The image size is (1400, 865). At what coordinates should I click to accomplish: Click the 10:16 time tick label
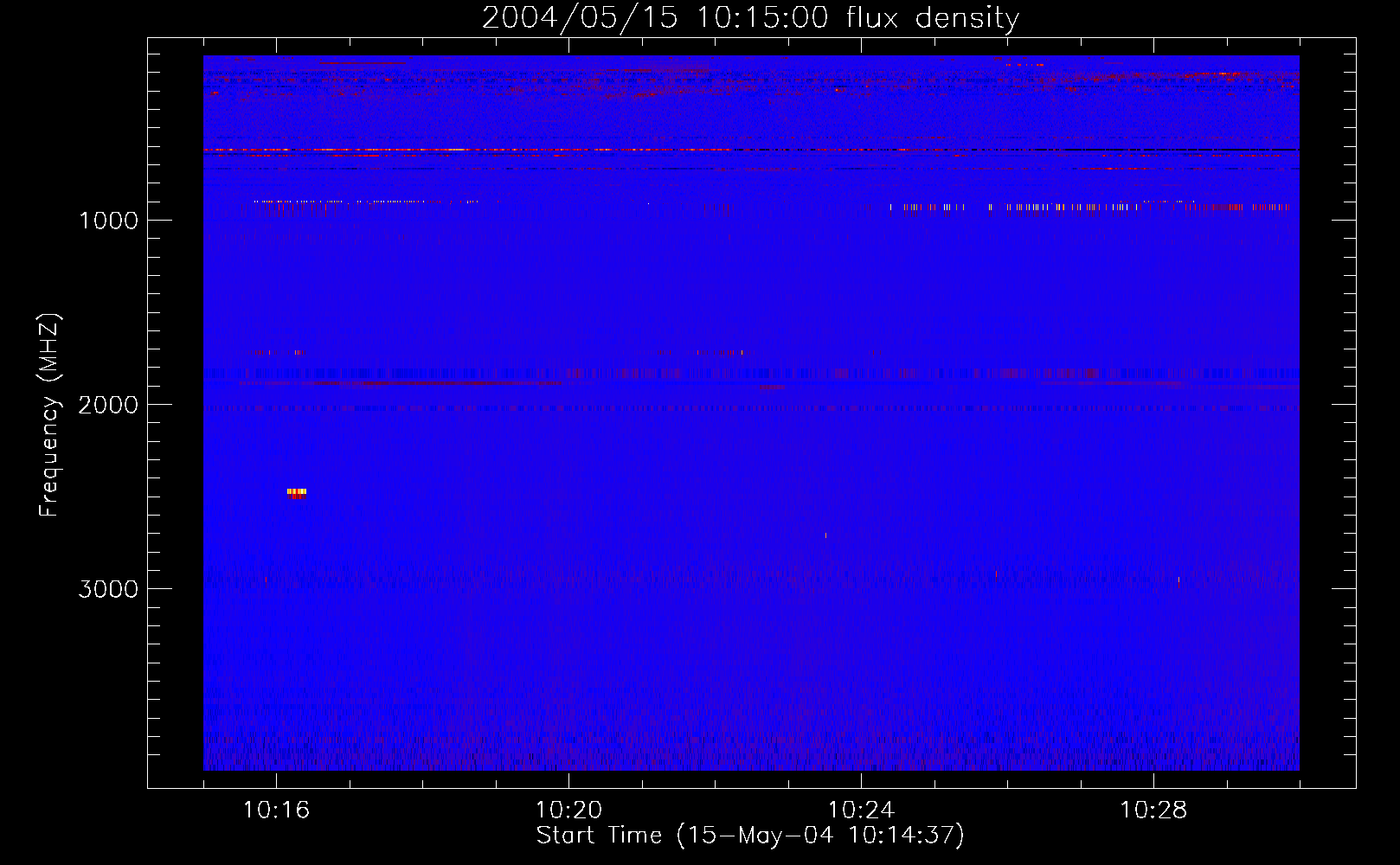[276, 811]
